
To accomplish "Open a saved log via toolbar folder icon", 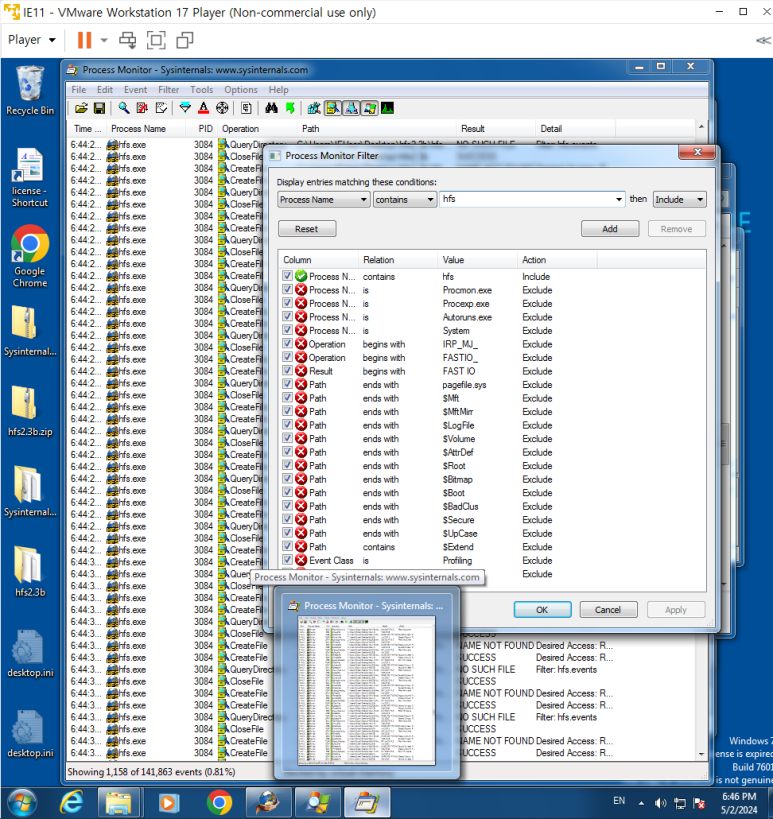I will pos(81,108).
